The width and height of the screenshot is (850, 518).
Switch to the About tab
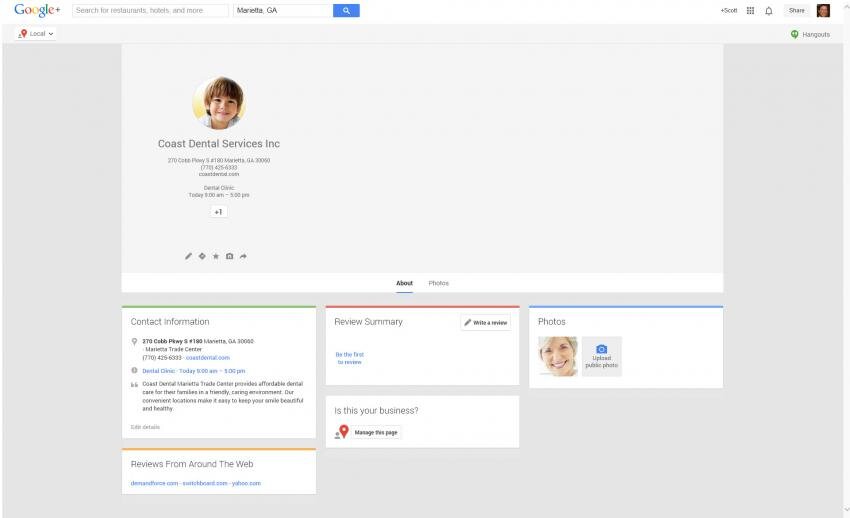[x=404, y=283]
